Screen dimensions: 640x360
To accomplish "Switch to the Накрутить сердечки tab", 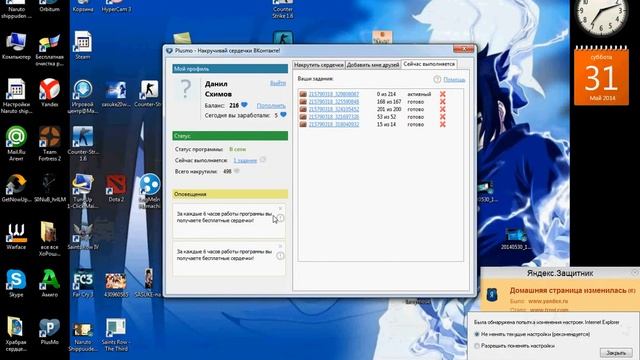I will 319,65.
